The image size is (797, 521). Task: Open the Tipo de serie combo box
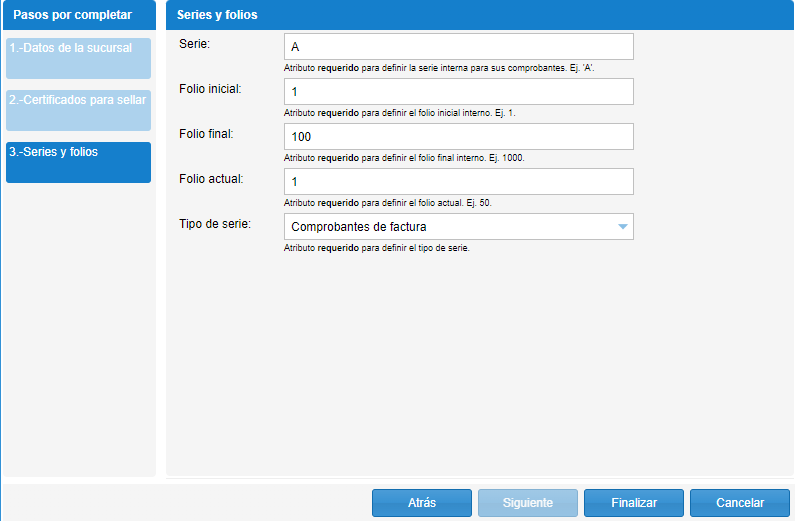[x=450, y=227]
